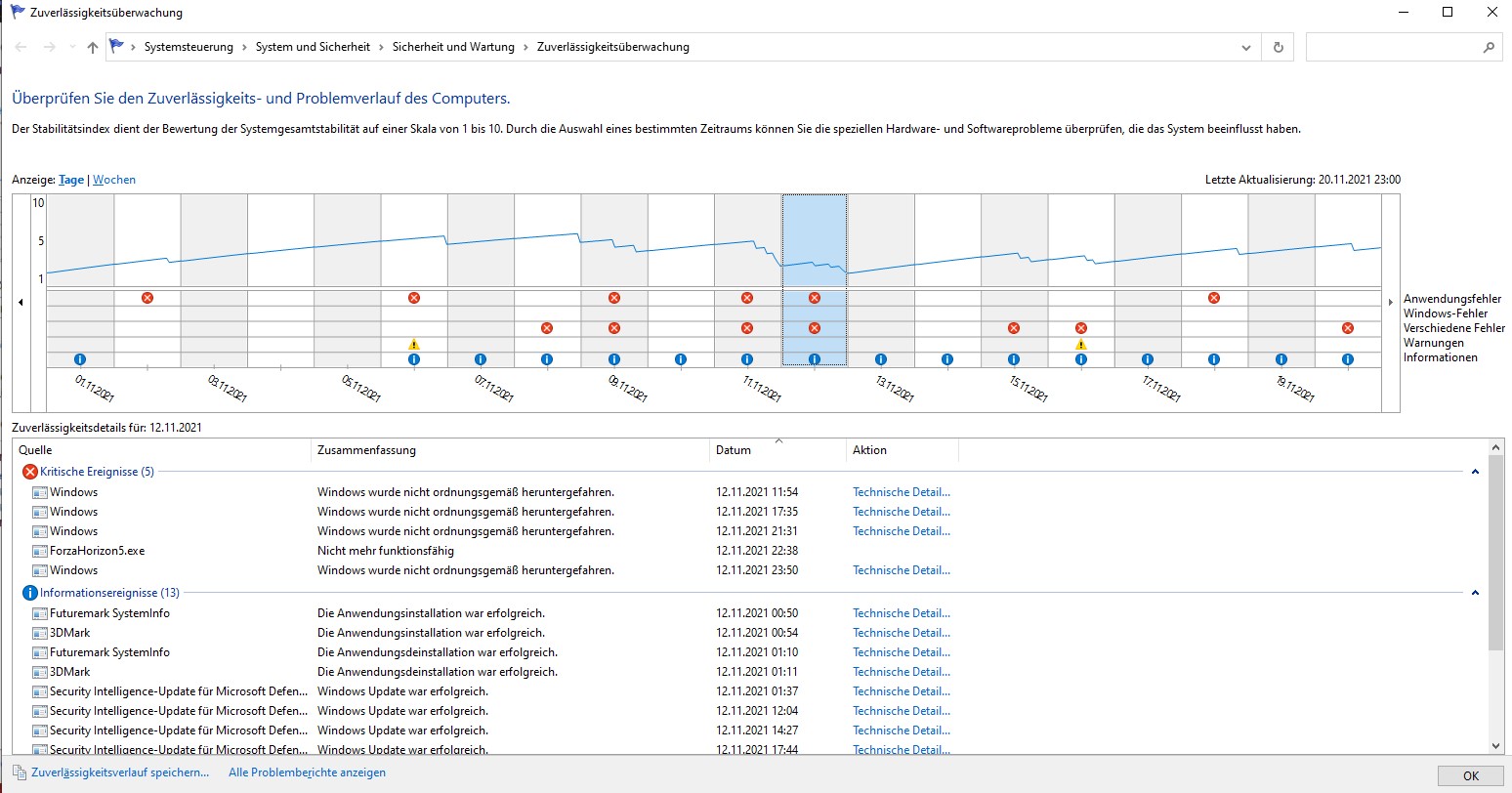Image resolution: width=1512 pixels, height=793 pixels.
Task: Go back with the back arrow
Action: tap(21, 47)
